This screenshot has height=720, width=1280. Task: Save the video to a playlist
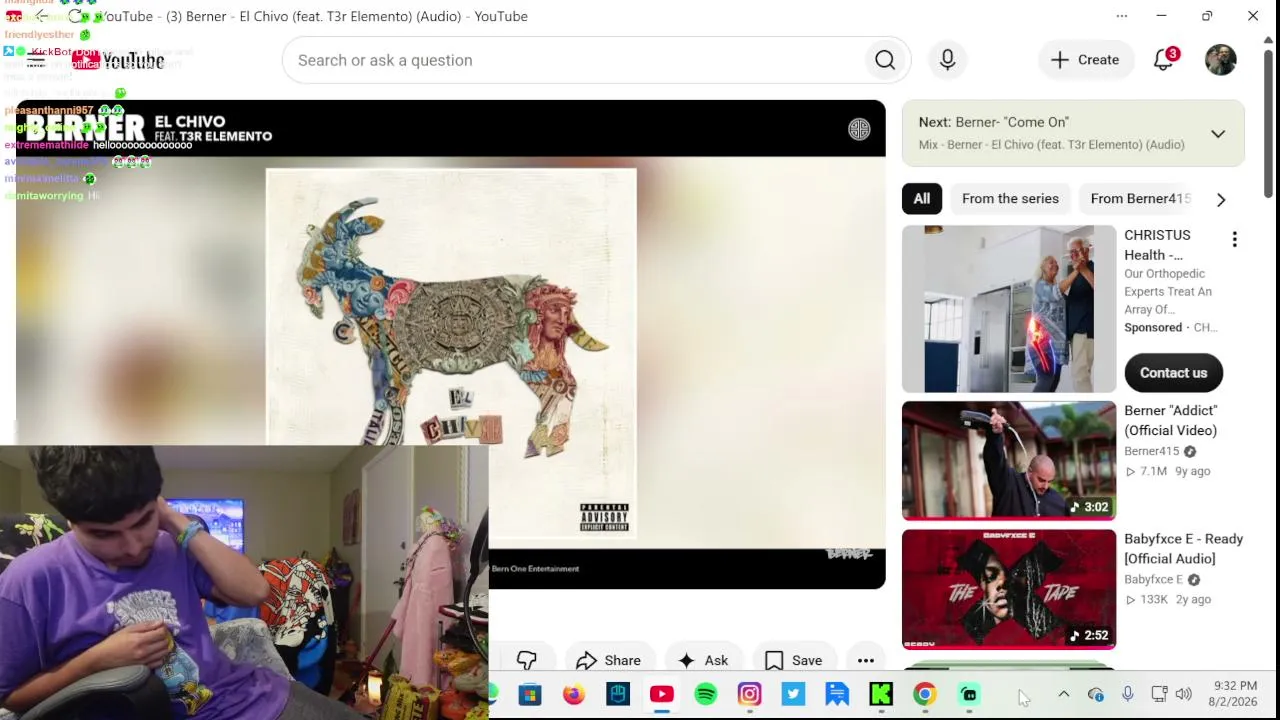(794, 660)
